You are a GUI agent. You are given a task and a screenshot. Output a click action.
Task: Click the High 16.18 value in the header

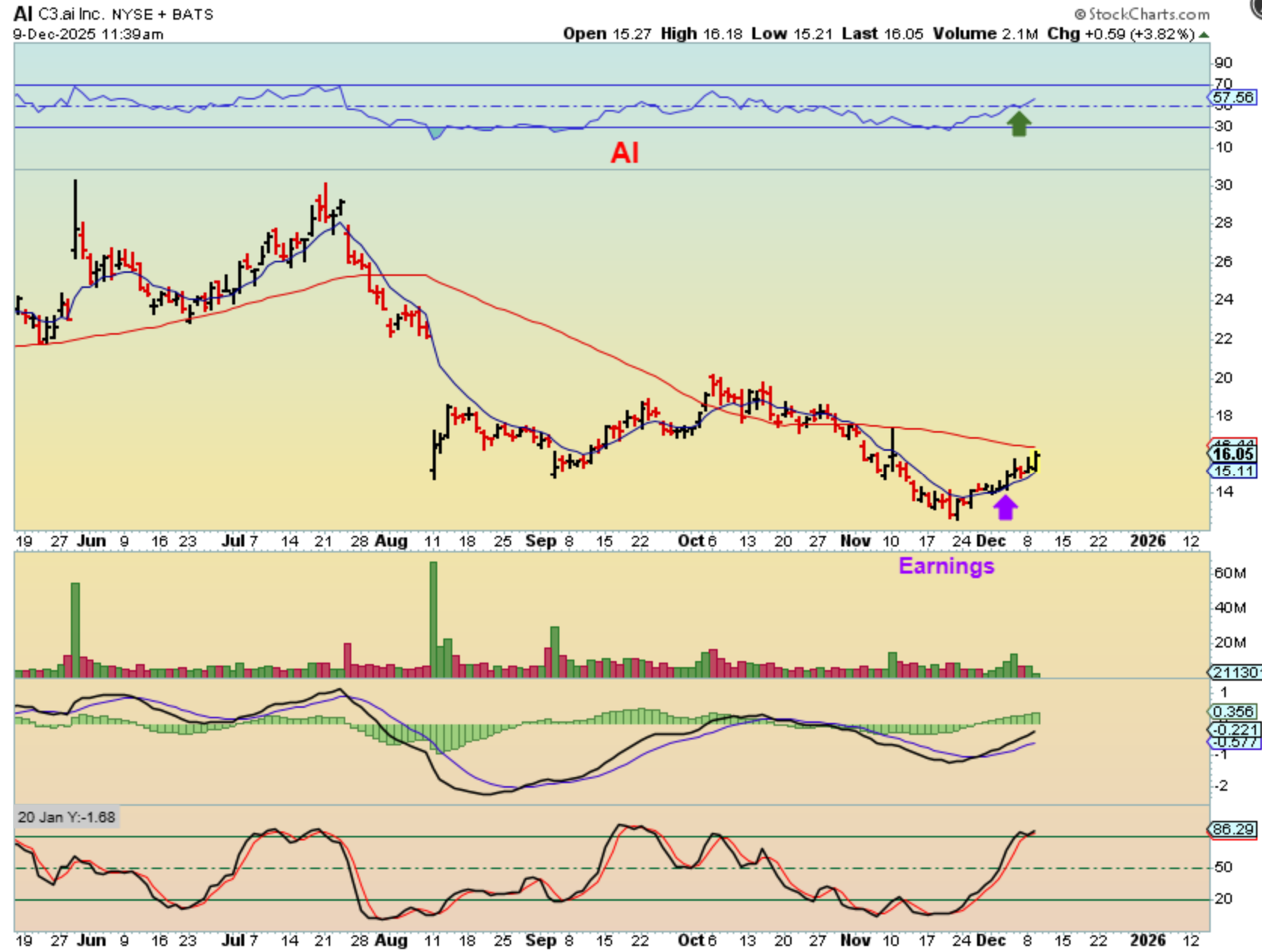[701, 34]
